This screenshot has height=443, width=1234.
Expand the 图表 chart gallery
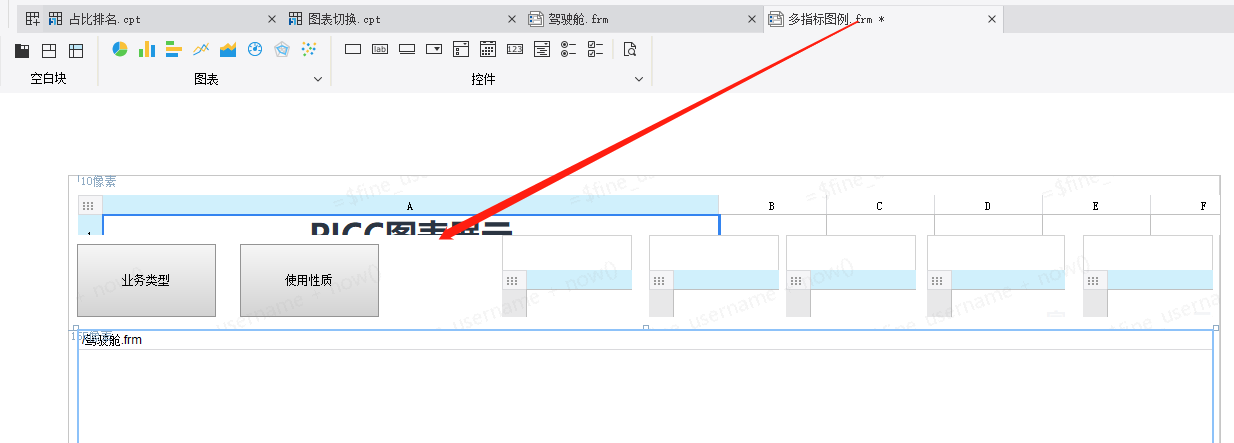318,79
